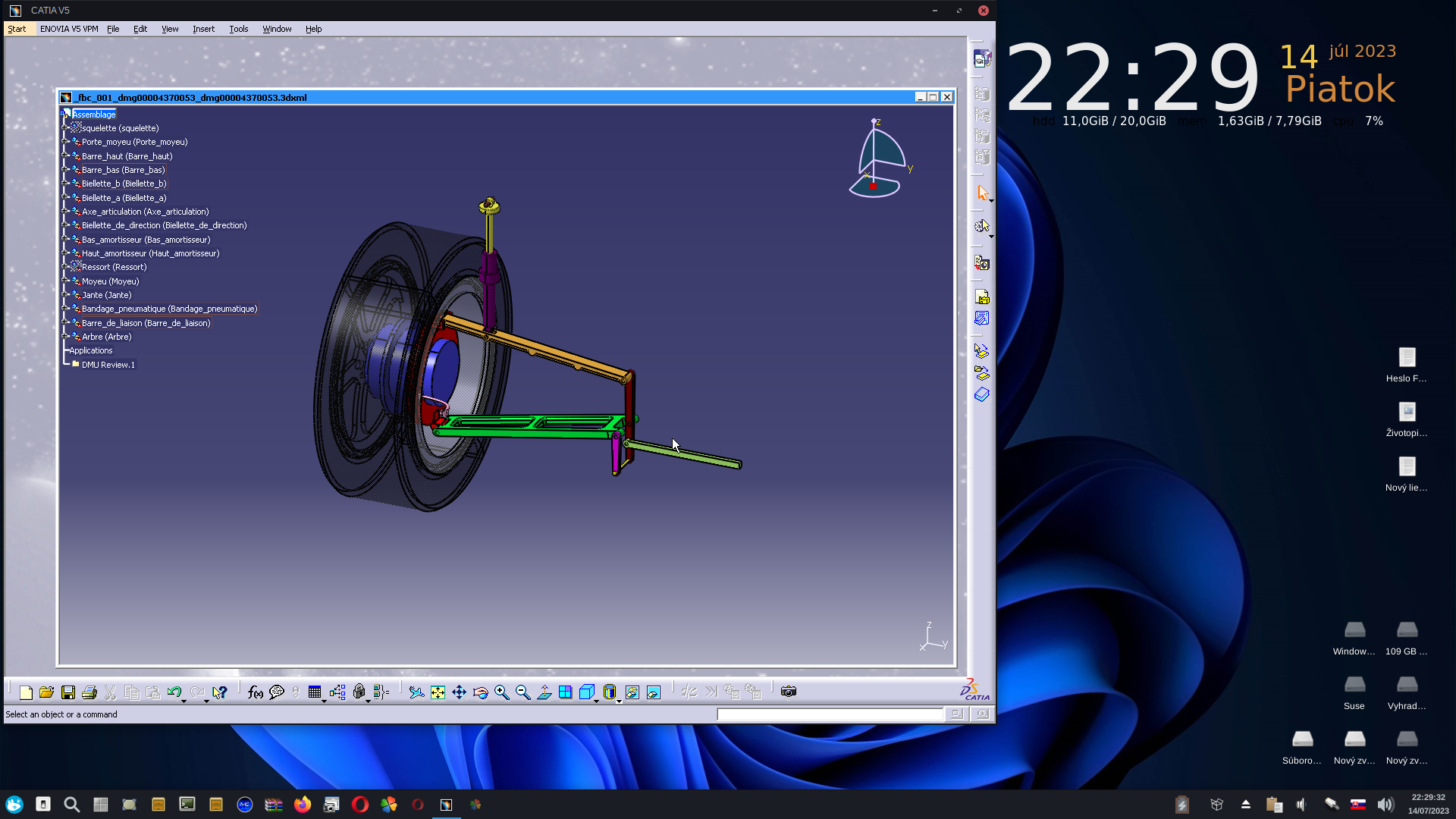Click the Save icon in bottom toolbar
1456x819 pixels.
[x=68, y=692]
